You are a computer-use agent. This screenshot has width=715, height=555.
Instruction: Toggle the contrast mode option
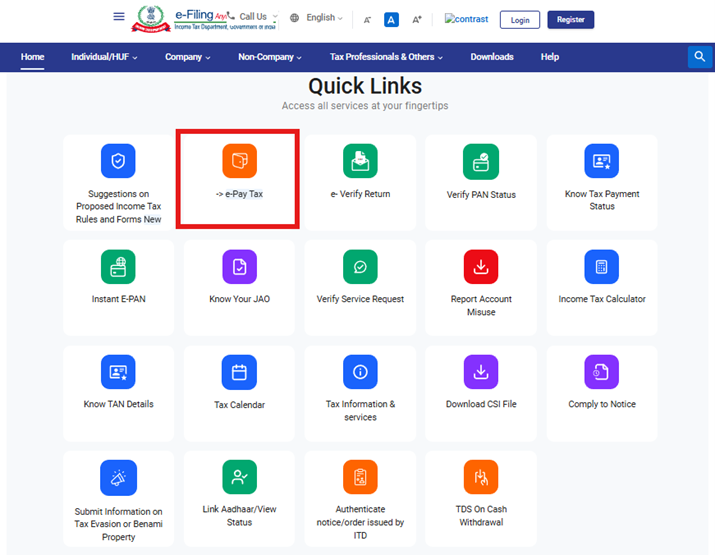pos(467,19)
